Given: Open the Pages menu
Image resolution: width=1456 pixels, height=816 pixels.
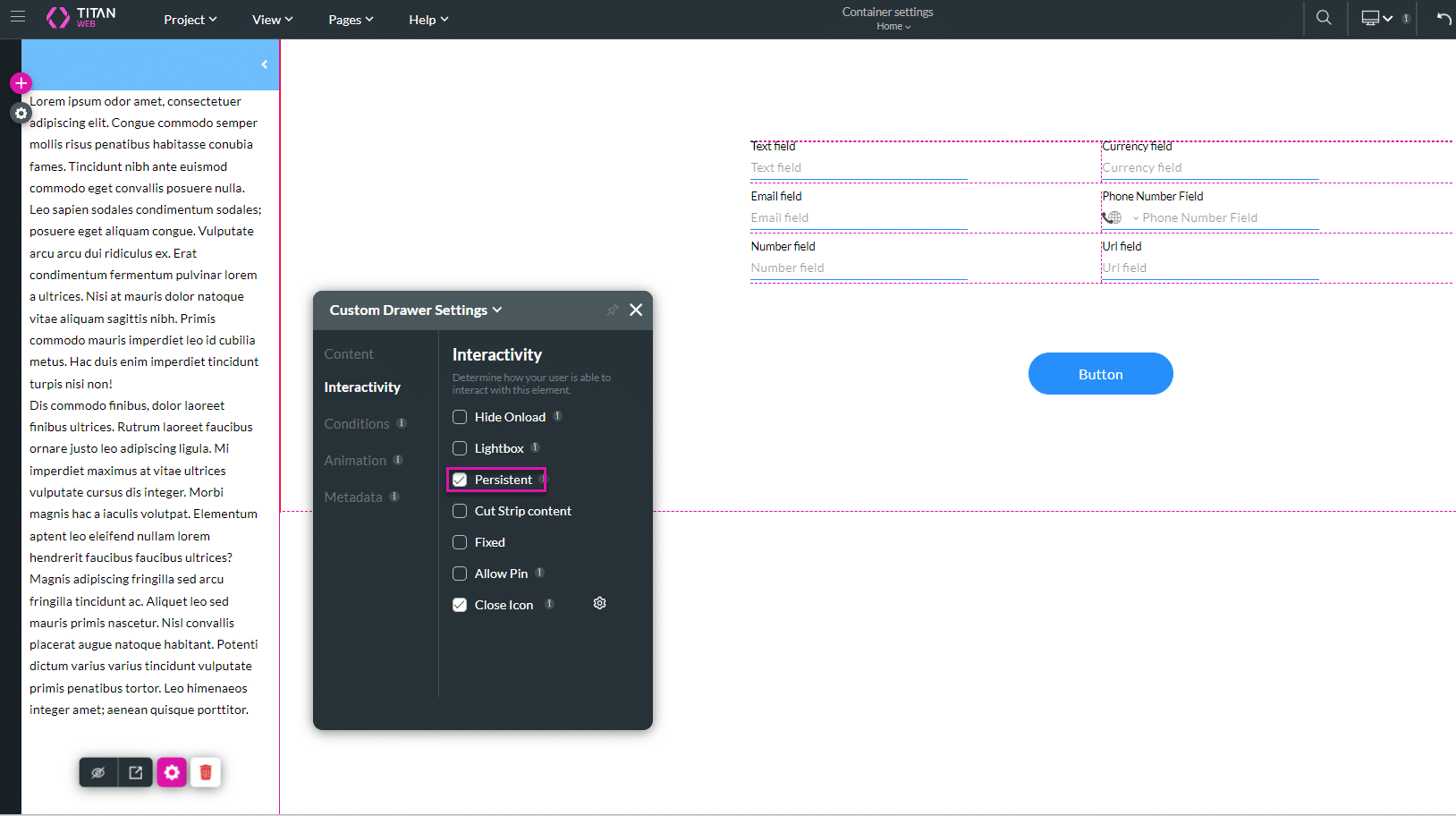Looking at the screenshot, I should [351, 20].
